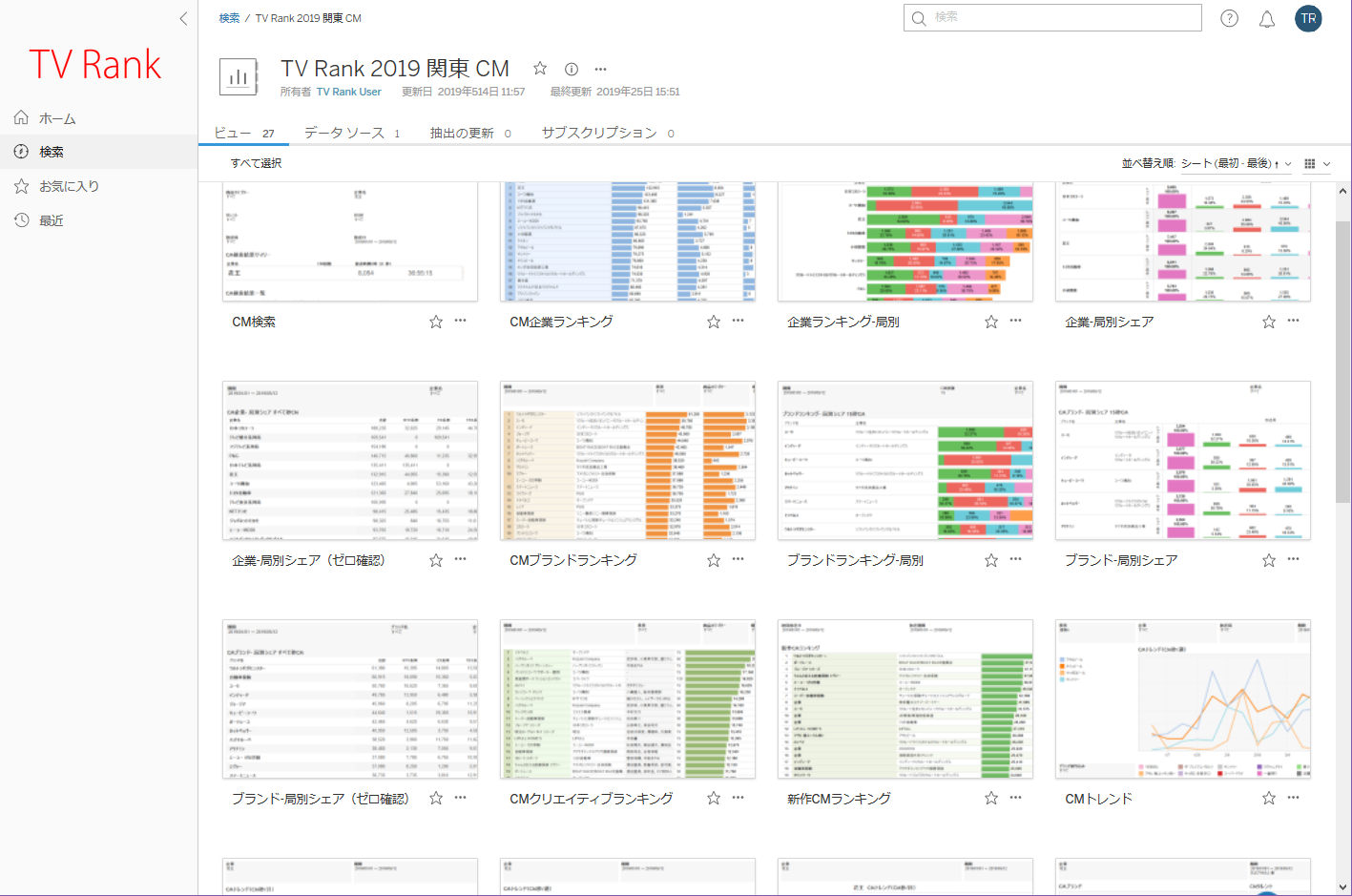Expand the grid view mode dropdown
Image resolution: width=1352 pixels, height=896 pixels.
(1317, 163)
